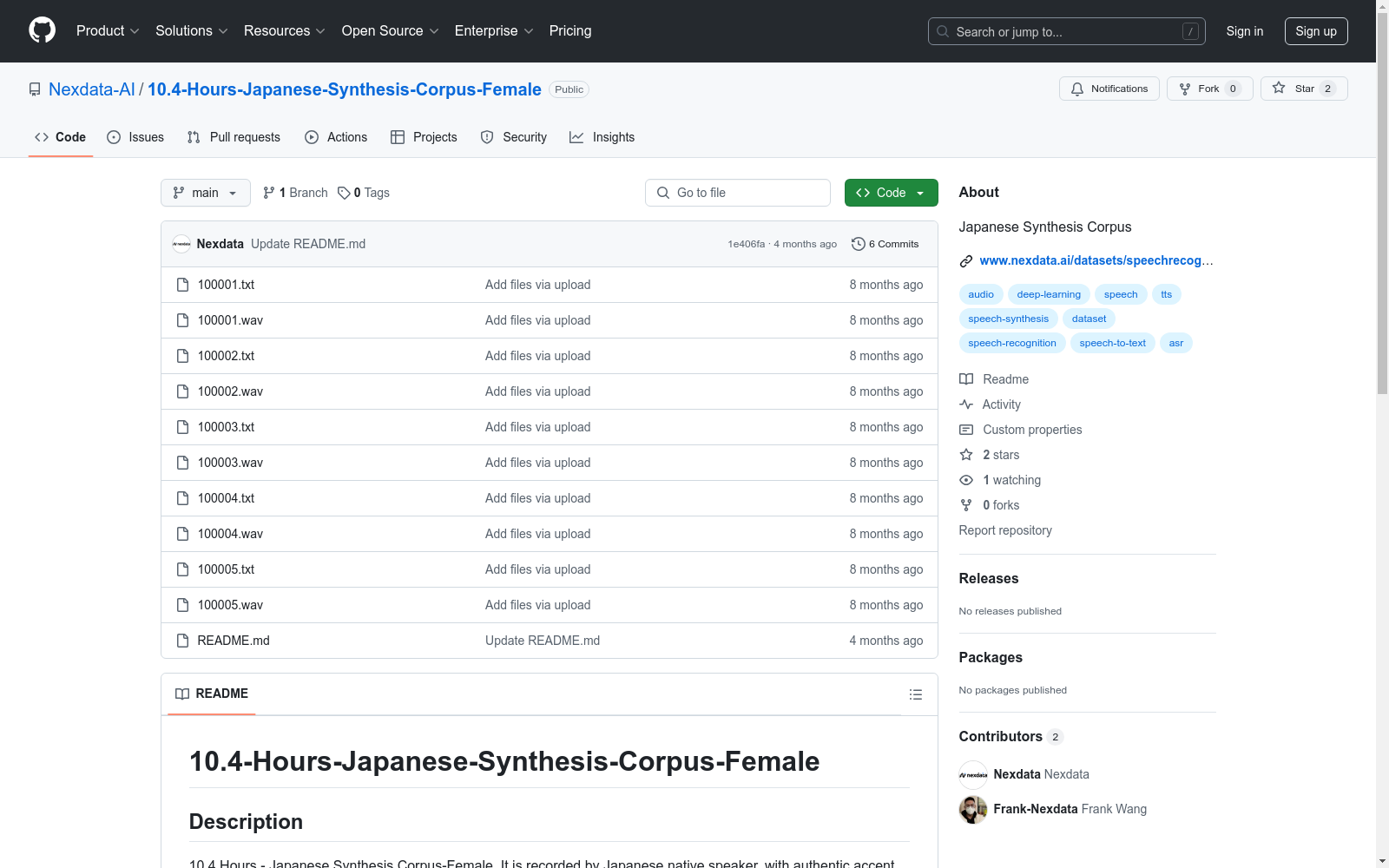Screen dimensions: 1389x868
Task: Click the fork icon next to 0 forks
Action: click(966, 505)
